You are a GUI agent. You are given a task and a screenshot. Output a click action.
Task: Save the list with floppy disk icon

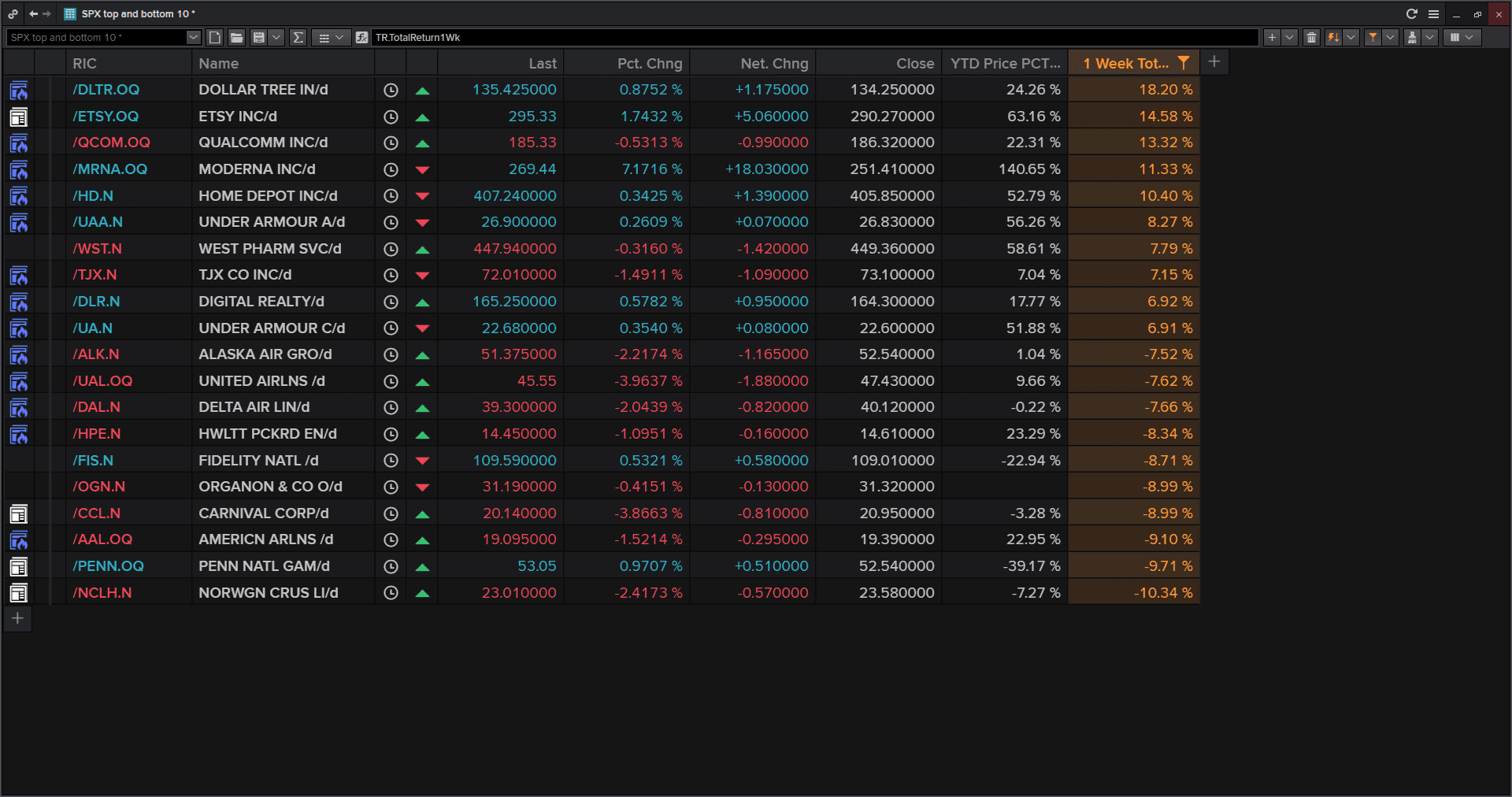tap(258, 37)
